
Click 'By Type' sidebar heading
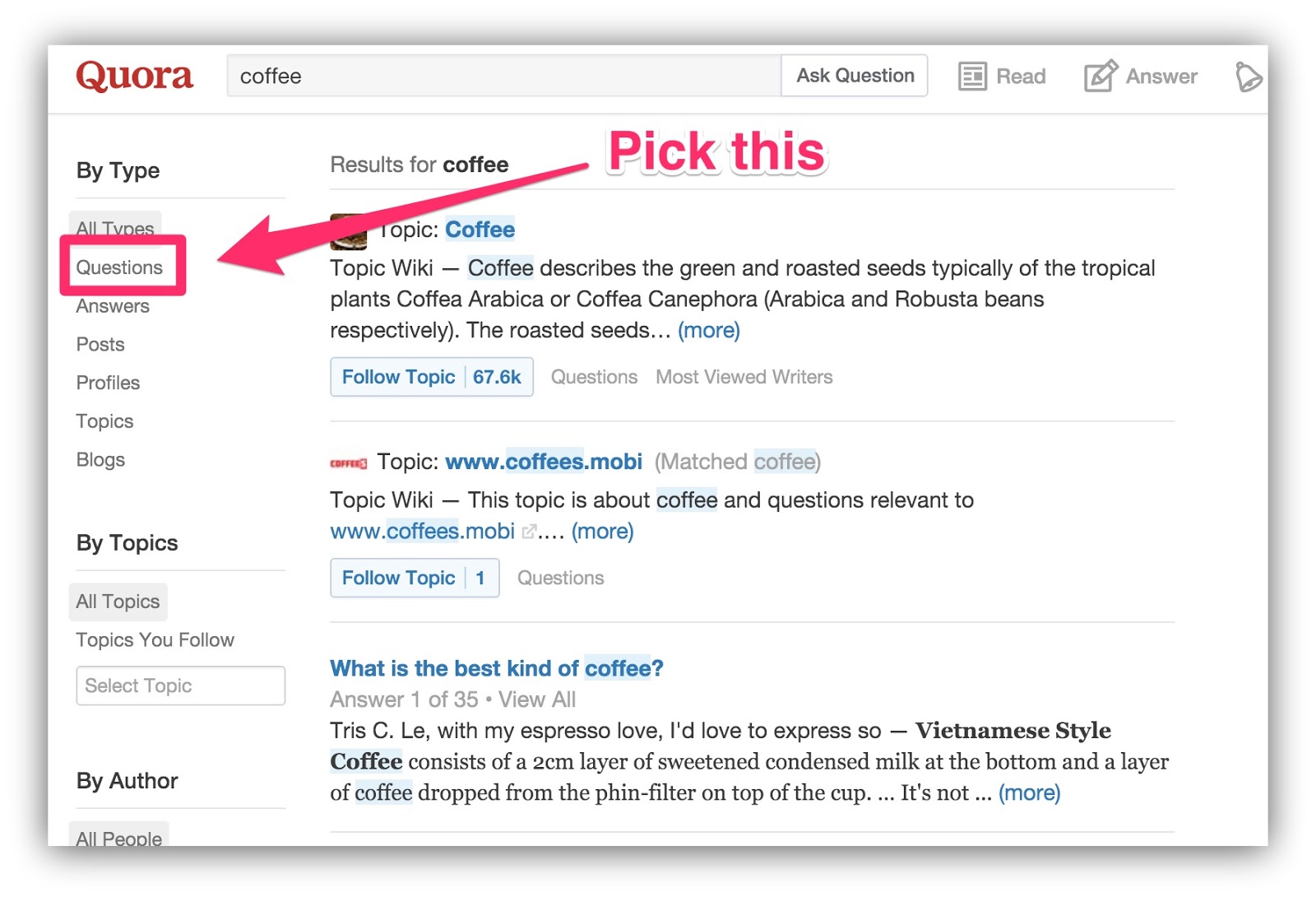[x=118, y=170]
